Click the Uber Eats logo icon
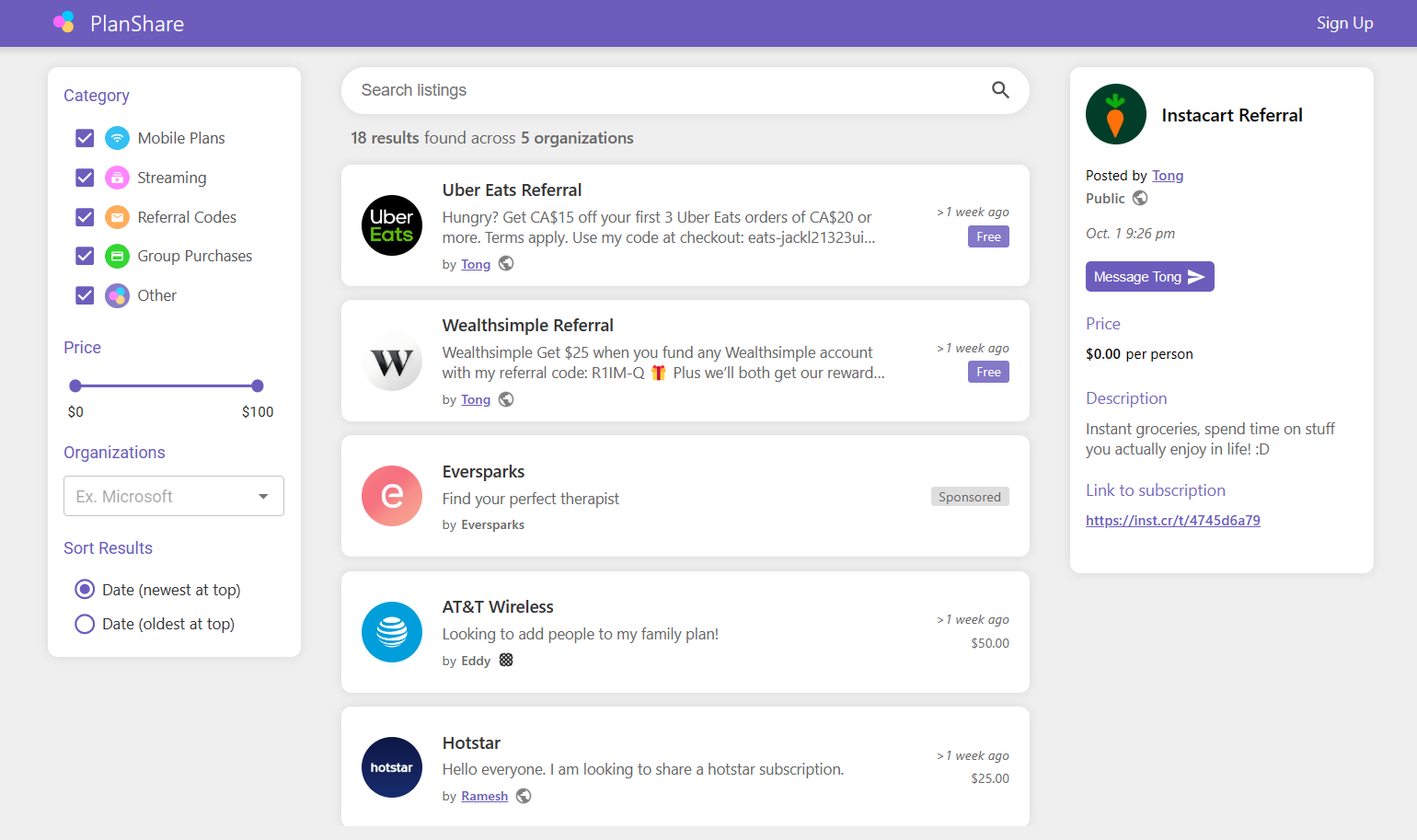This screenshot has height=840, width=1417. (392, 225)
